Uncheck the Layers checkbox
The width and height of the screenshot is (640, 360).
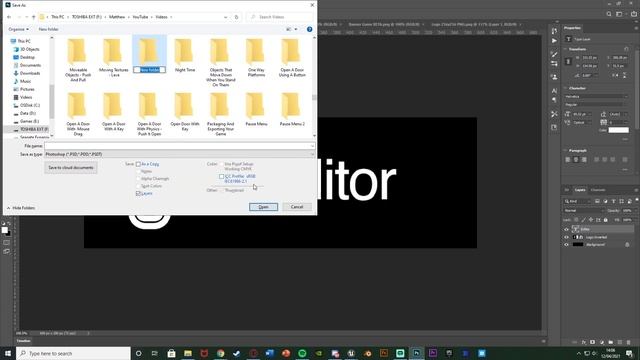tap(138, 193)
